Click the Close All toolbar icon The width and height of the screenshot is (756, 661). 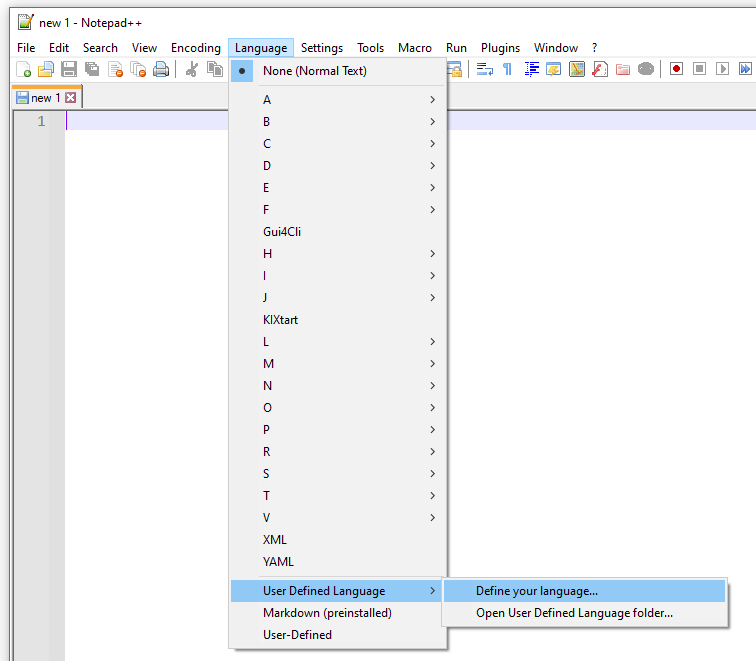pos(138,69)
